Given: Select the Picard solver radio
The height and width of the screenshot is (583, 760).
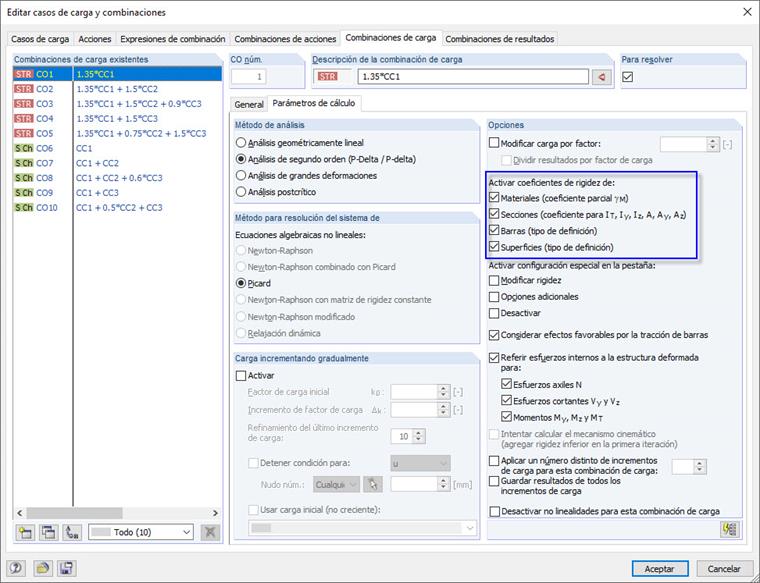Looking at the screenshot, I should tap(240, 283).
